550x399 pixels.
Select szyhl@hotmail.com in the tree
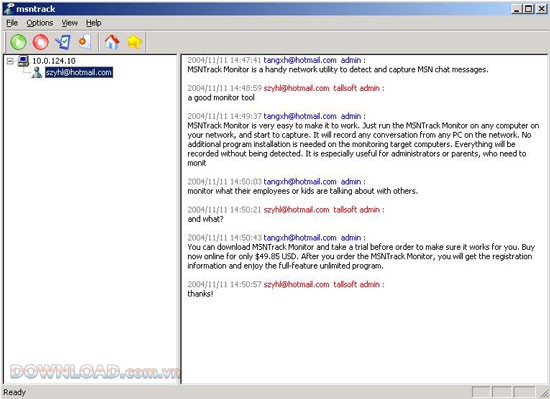click(79, 72)
